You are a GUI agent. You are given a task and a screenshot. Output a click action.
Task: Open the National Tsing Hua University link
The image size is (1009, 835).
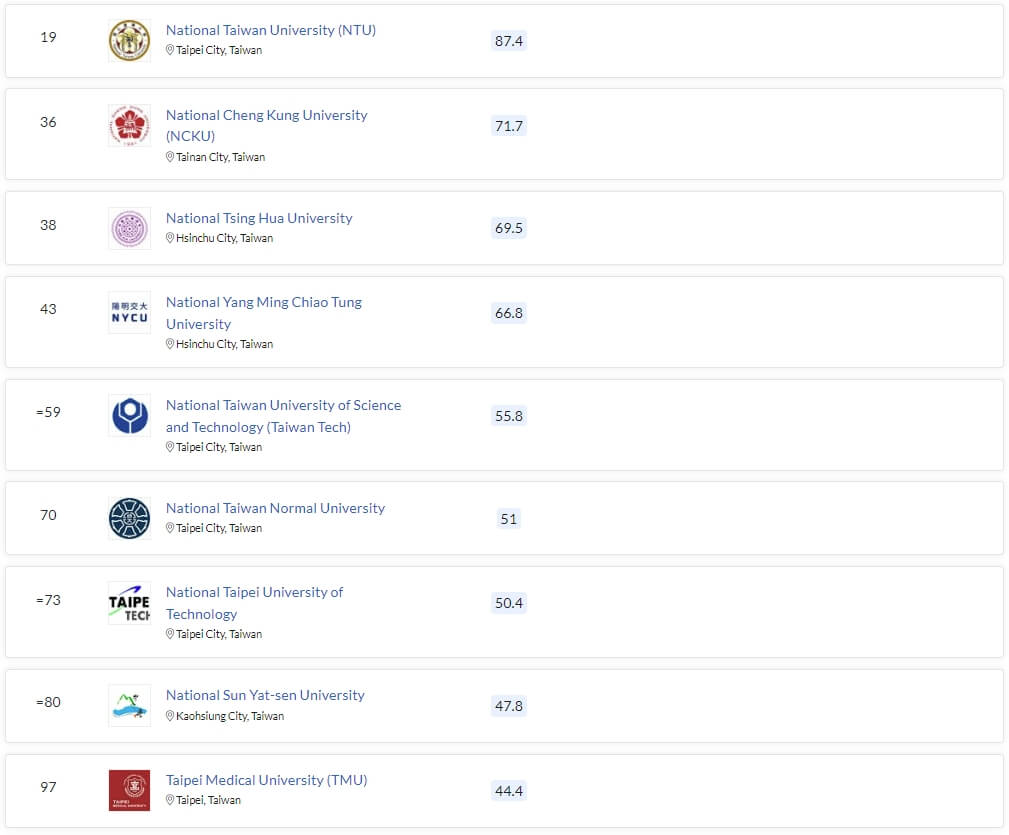(x=259, y=218)
